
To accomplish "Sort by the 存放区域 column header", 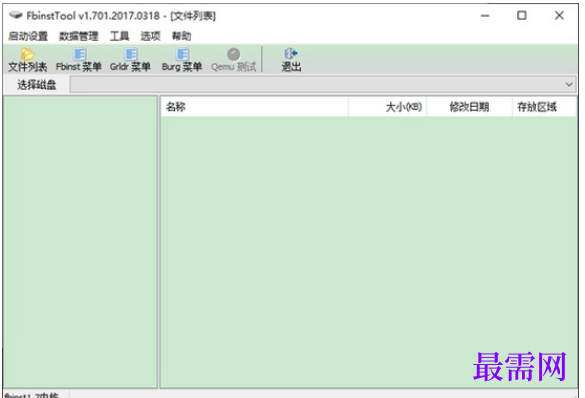I will (544, 107).
